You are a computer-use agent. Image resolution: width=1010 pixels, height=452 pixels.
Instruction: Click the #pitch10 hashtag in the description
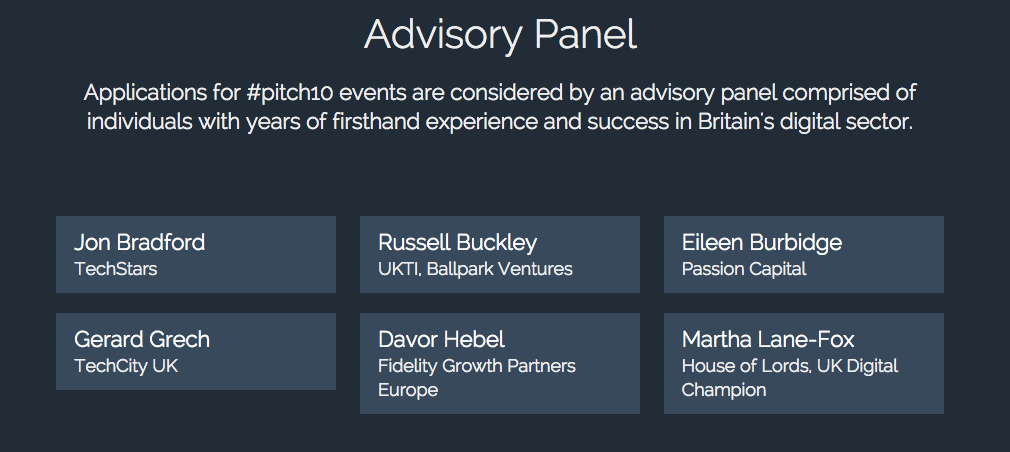[289, 93]
